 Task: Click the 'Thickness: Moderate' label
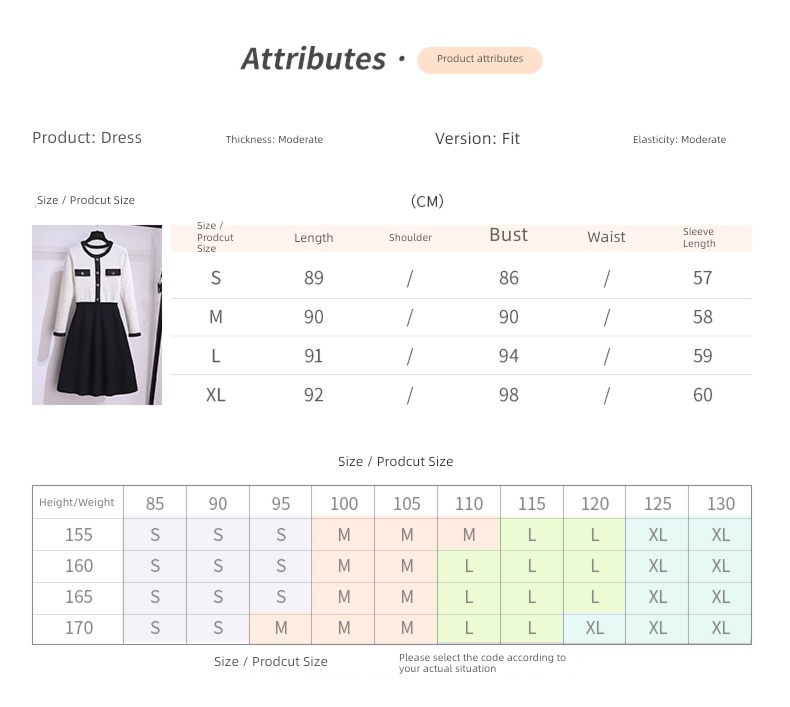point(274,139)
